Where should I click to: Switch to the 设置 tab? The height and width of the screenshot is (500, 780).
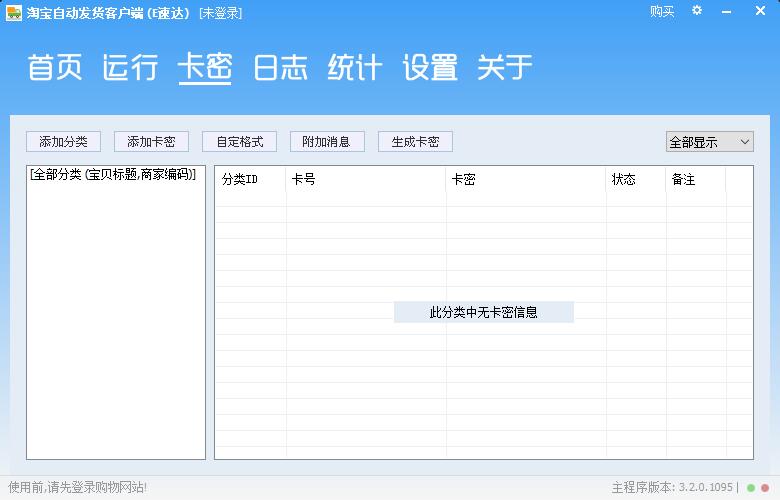pyautogui.click(x=430, y=68)
